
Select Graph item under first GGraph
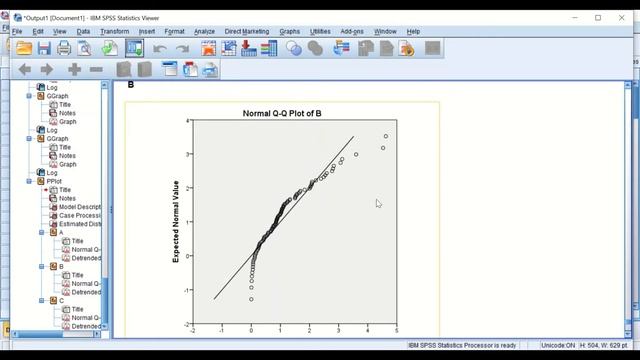63,122
